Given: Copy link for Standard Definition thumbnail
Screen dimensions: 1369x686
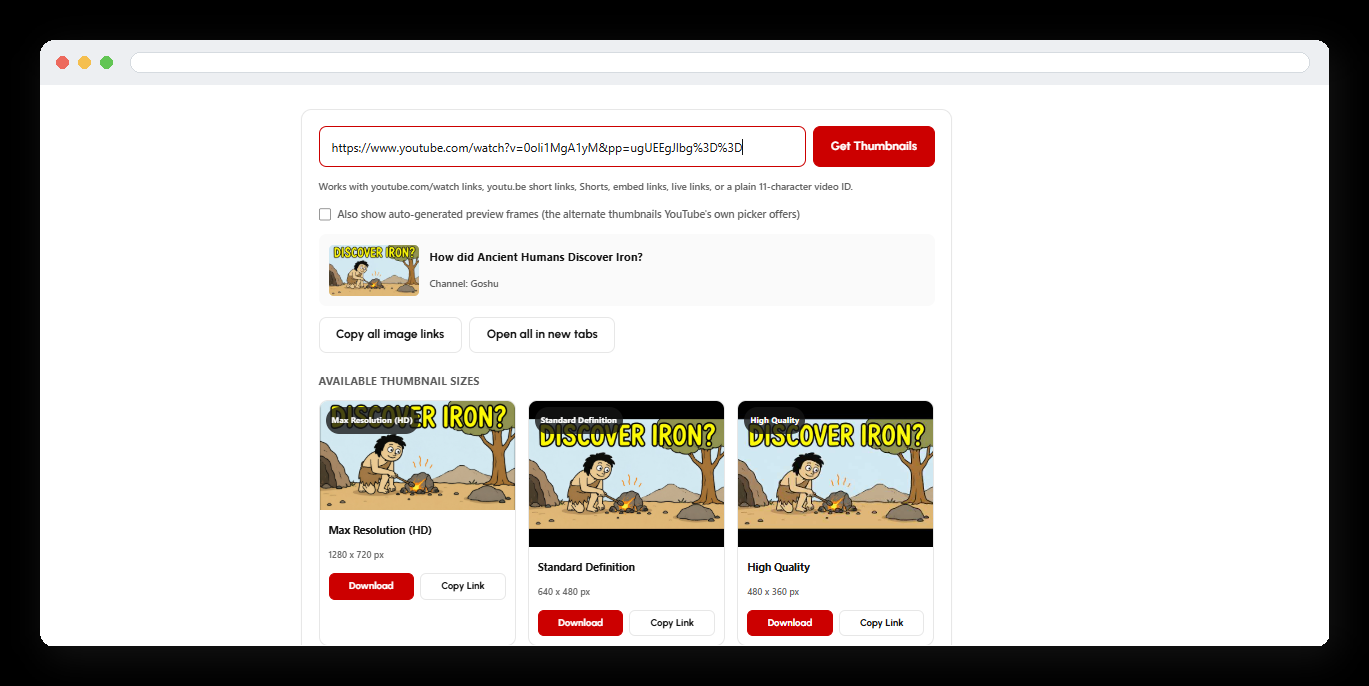Looking at the screenshot, I should tap(672, 623).
